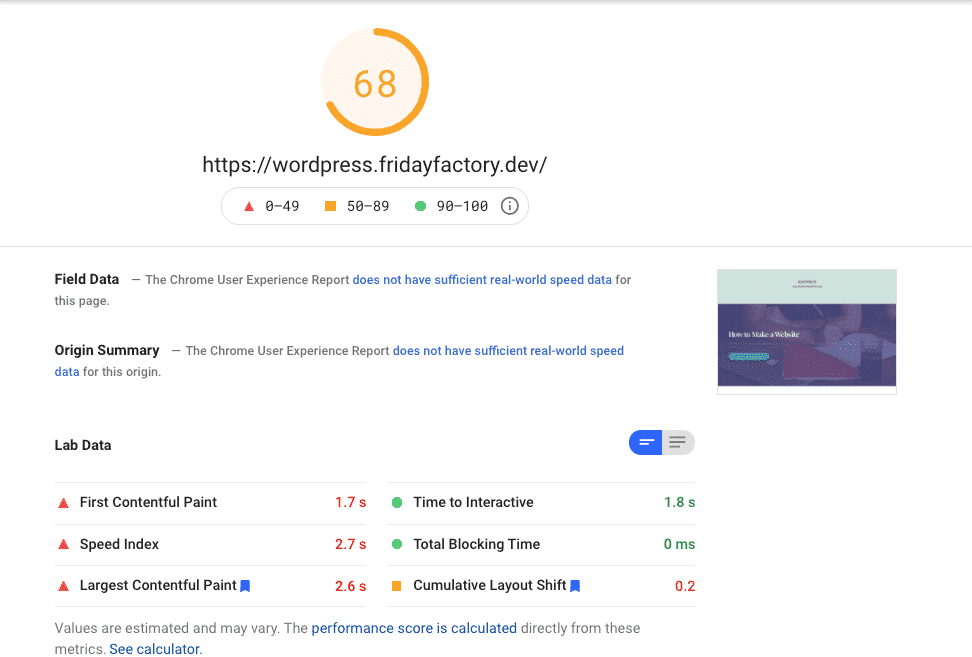The image size is (972, 657).
Task: Open the 'See calculator.' link
Action: (x=156, y=649)
